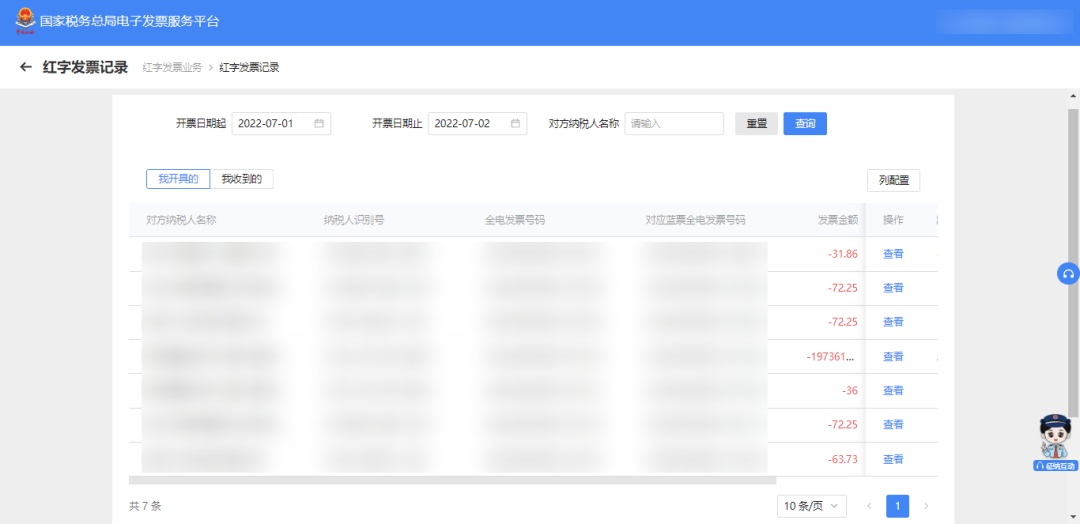Open calendar icon in 开票日期起 field
This screenshot has width=1080, height=524.
pyautogui.click(x=319, y=124)
